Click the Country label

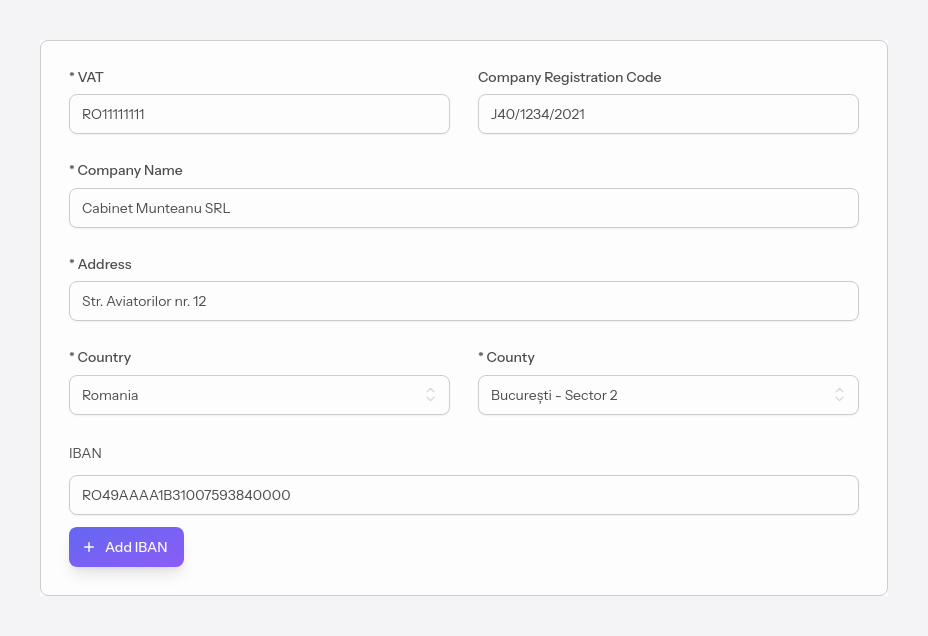[100, 357]
